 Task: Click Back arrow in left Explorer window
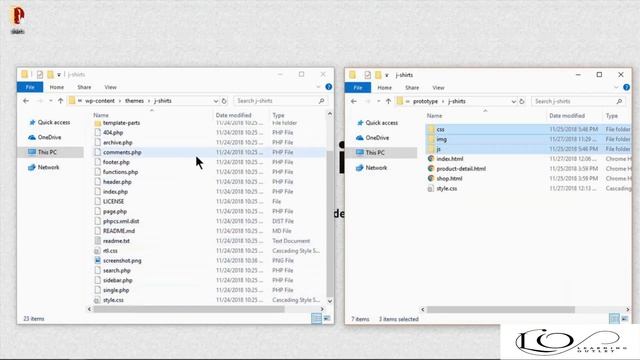26,101
